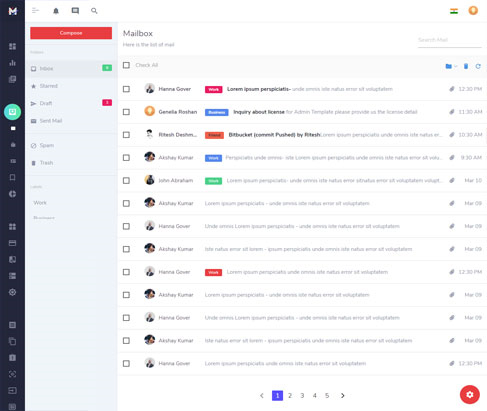The width and height of the screenshot is (487, 411).
Task: Open the Starred folder
Action: [49, 86]
